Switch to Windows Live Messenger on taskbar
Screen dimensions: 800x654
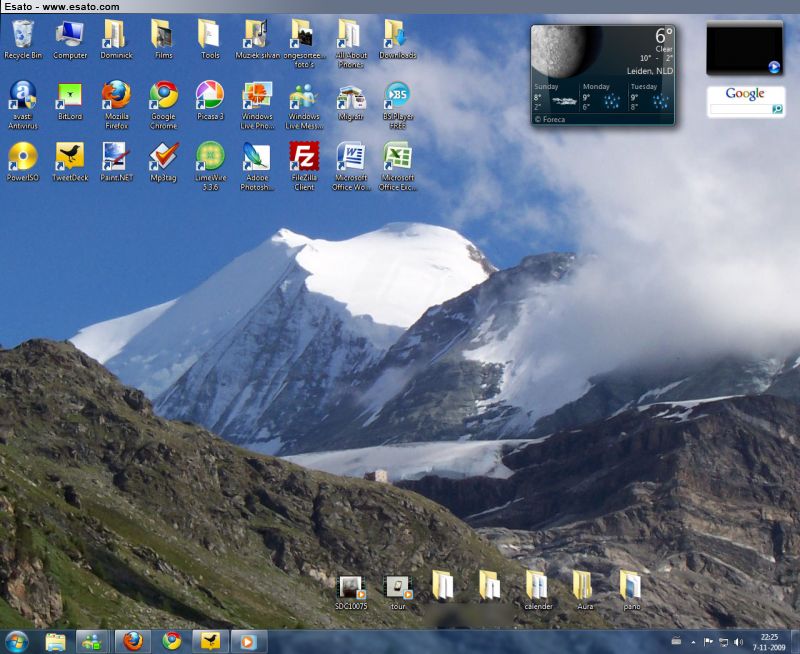tap(92, 642)
